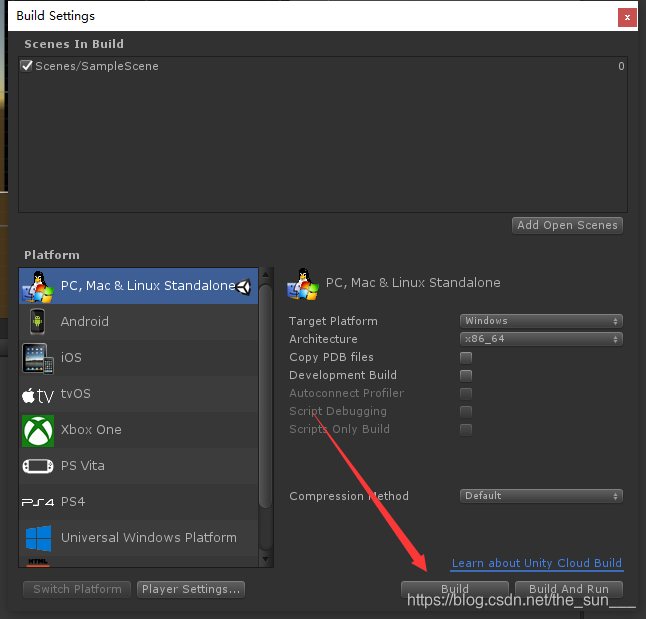The height and width of the screenshot is (619, 646).
Task: Click the green Xbox One logo icon
Action: [x=38, y=431]
